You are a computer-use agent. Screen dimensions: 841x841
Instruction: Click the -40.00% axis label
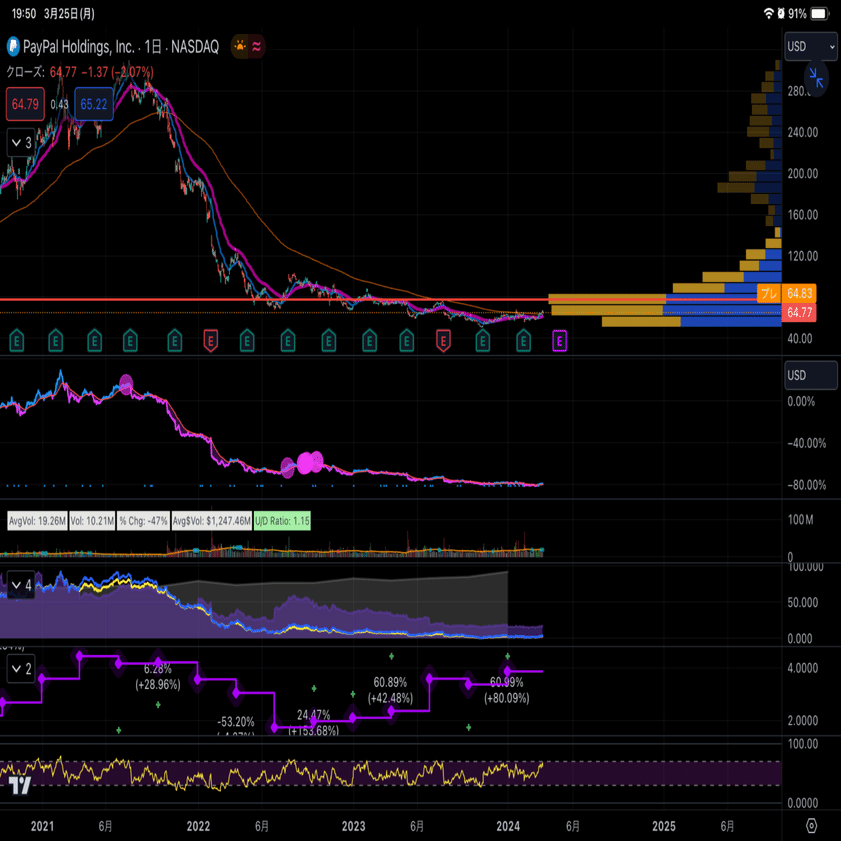click(x=806, y=443)
